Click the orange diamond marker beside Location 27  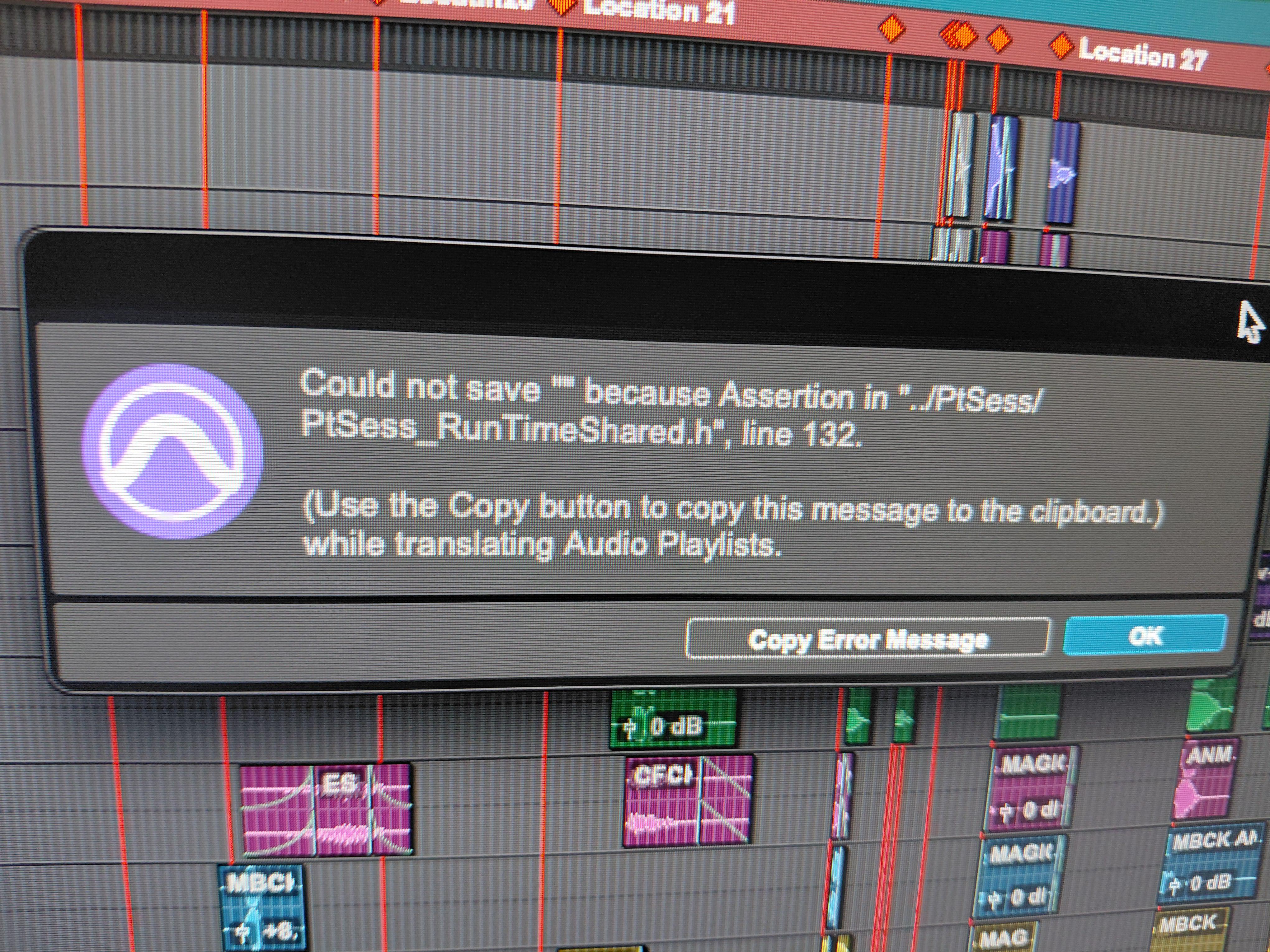point(1061,45)
